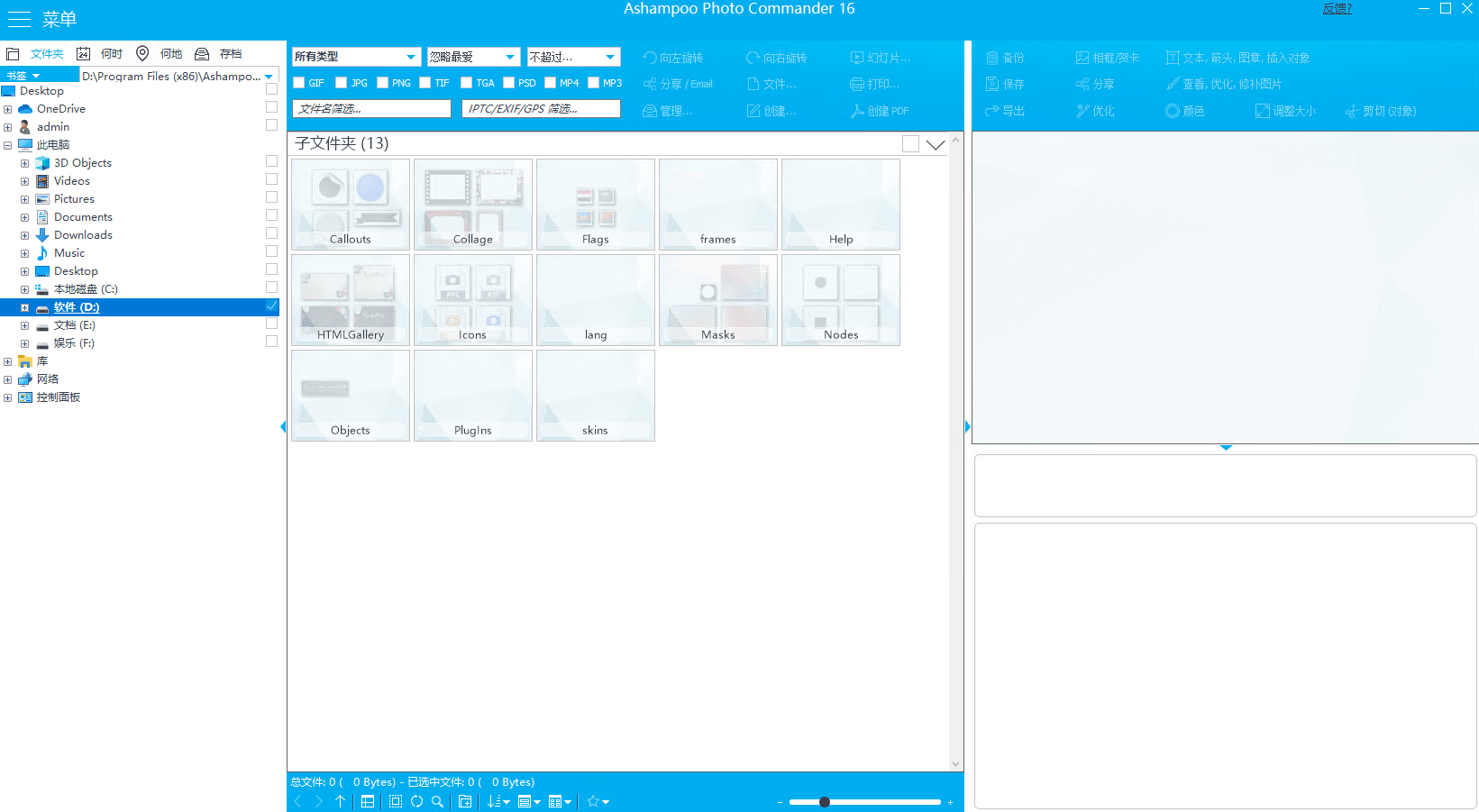Open the star rating dropdown
This screenshot has height=812, width=1479.
tap(598, 801)
